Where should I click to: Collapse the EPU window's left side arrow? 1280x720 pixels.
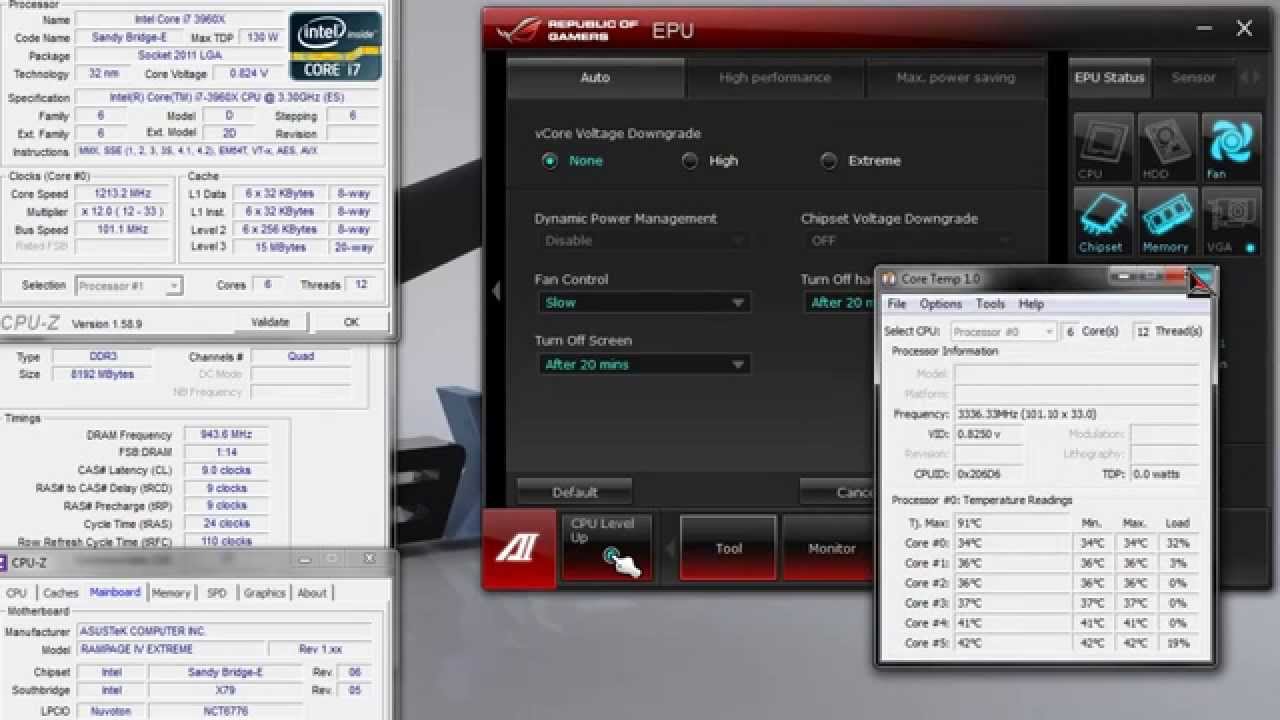coord(496,291)
